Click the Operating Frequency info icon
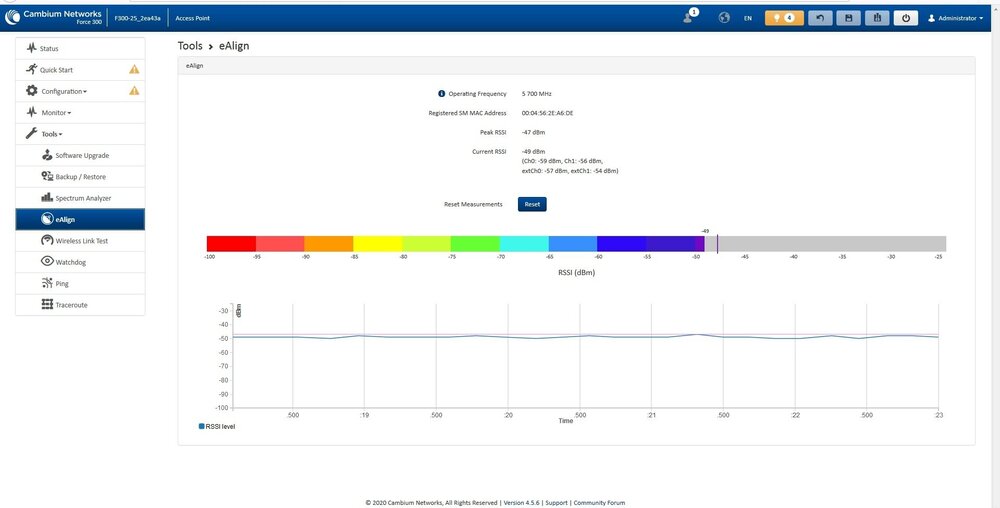Screen dimensions: 1000x508 click(442, 94)
